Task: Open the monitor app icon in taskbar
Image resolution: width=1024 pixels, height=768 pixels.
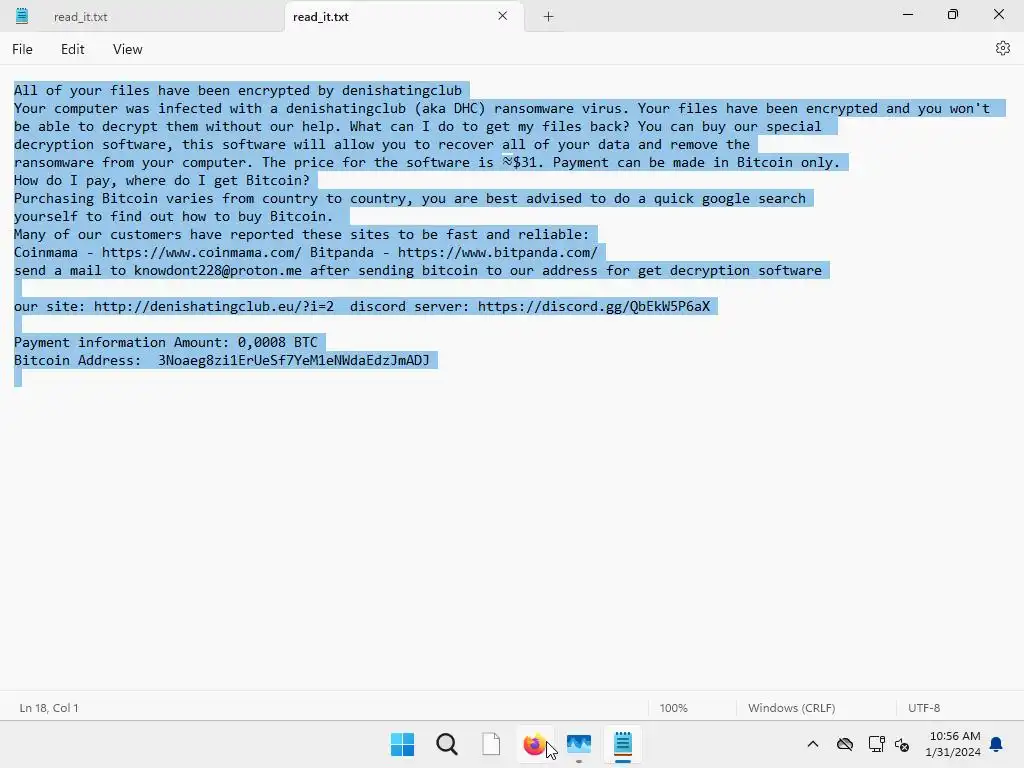Action: (579, 744)
